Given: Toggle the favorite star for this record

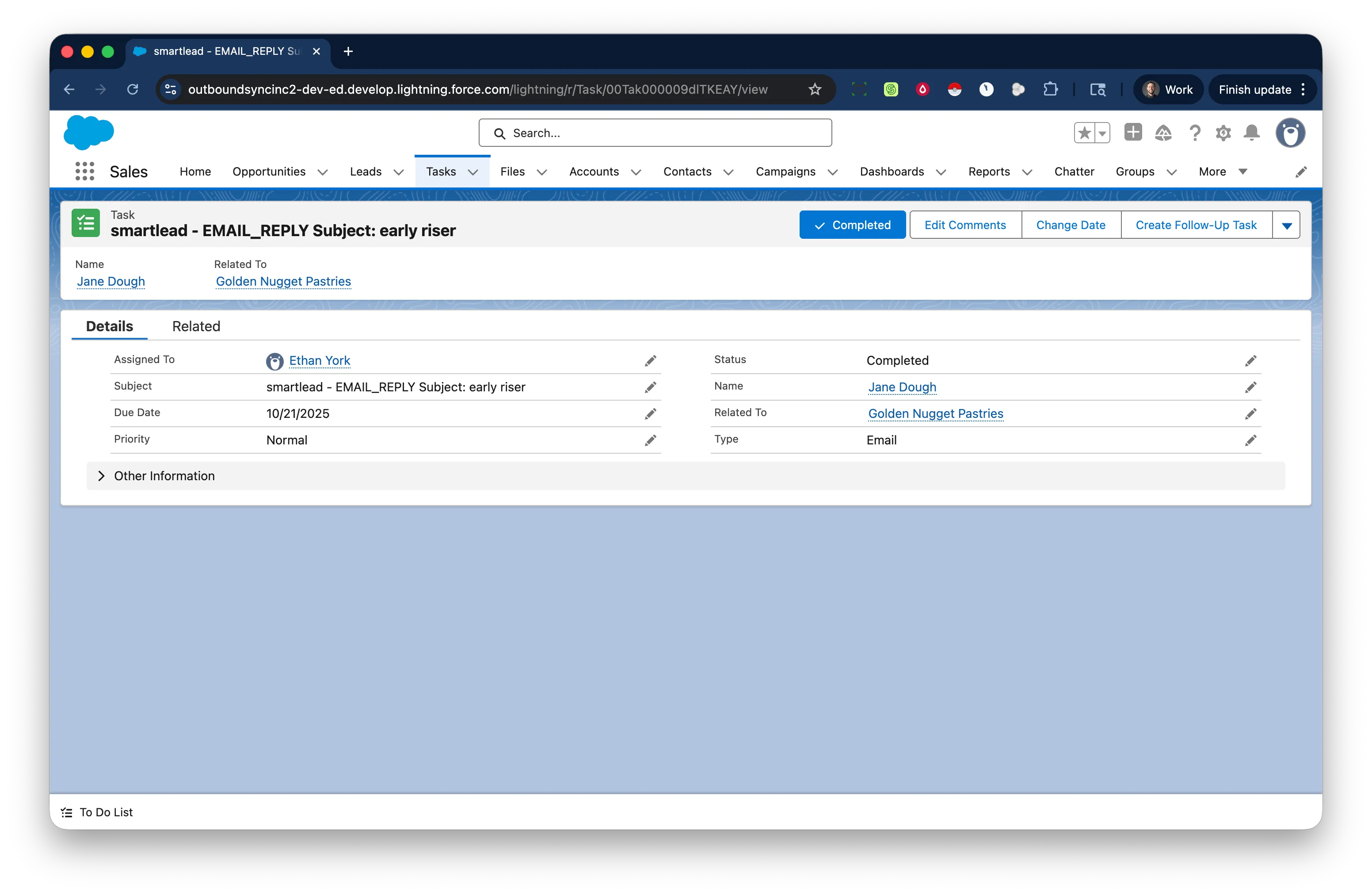Looking at the screenshot, I should click(1086, 133).
